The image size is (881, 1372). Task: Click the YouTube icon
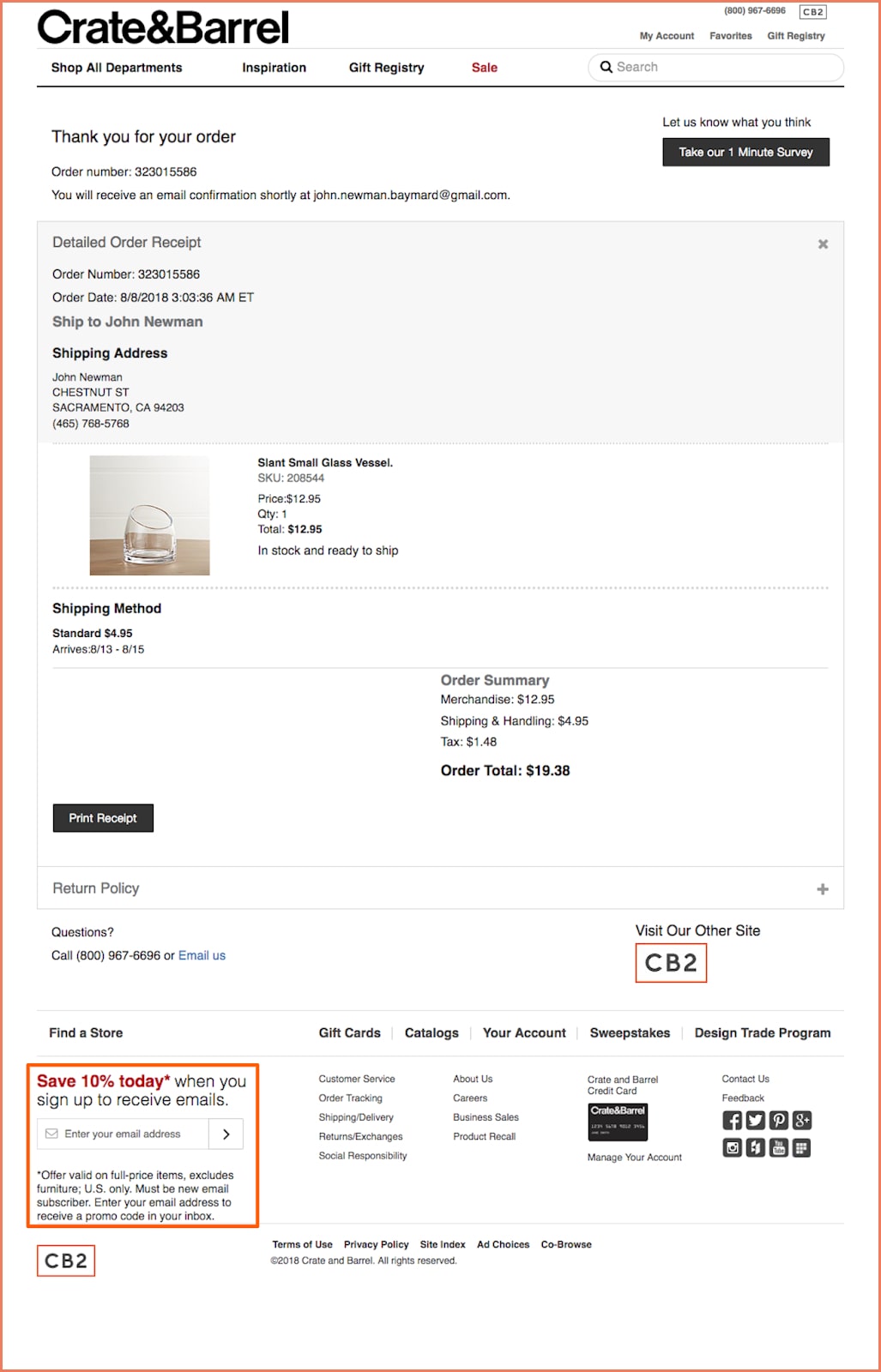pyautogui.click(x=779, y=1146)
